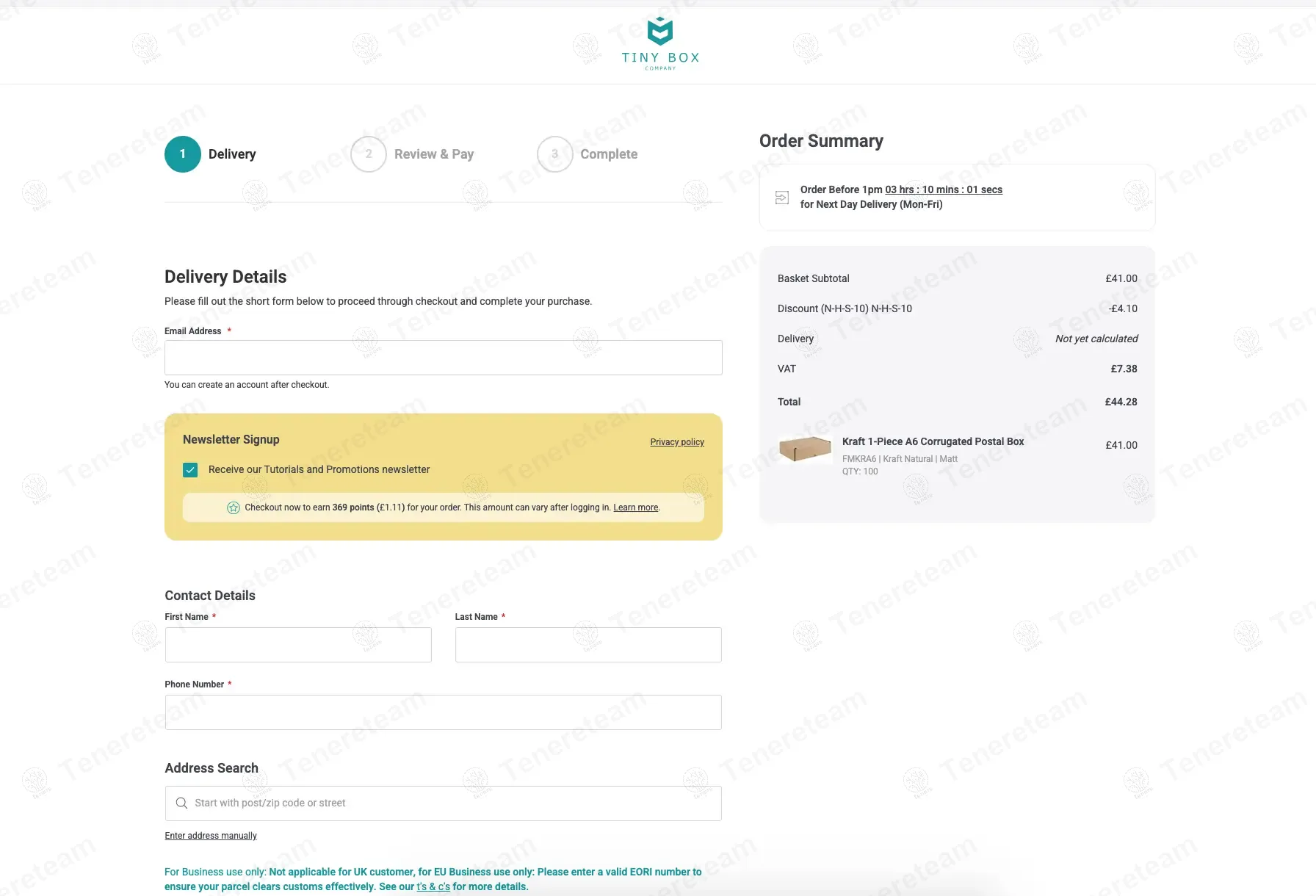Click the Kraft 1-Piece A6 Corrugated Postal Box title
1316x896 pixels.
click(933, 441)
